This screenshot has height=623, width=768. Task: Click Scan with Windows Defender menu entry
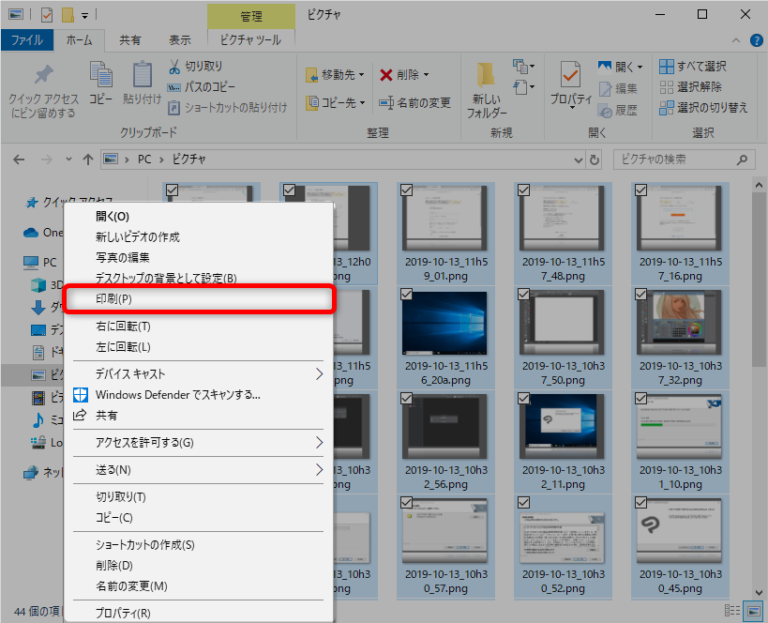coord(178,394)
